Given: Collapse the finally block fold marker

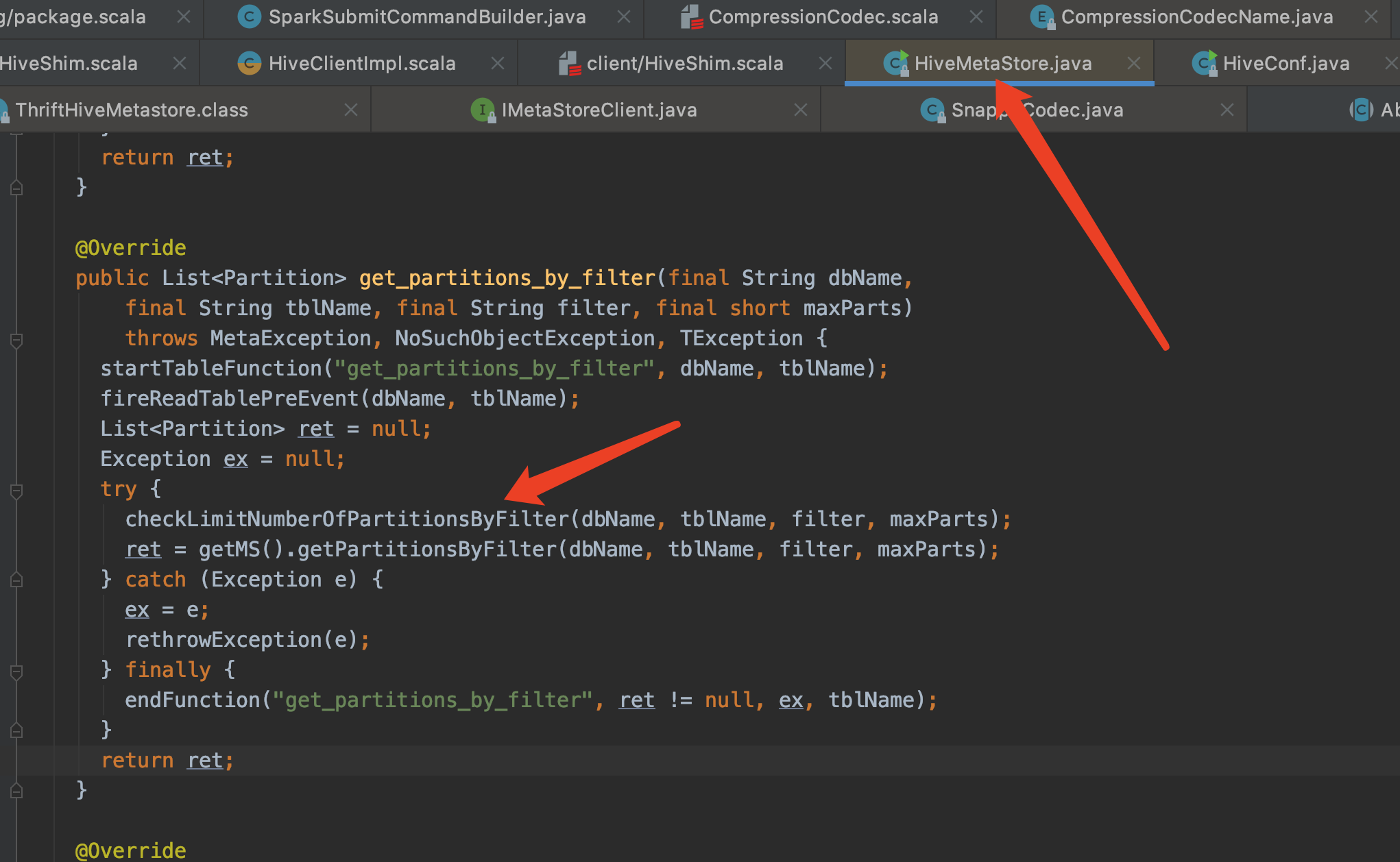Looking at the screenshot, I should [x=16, y=671].
